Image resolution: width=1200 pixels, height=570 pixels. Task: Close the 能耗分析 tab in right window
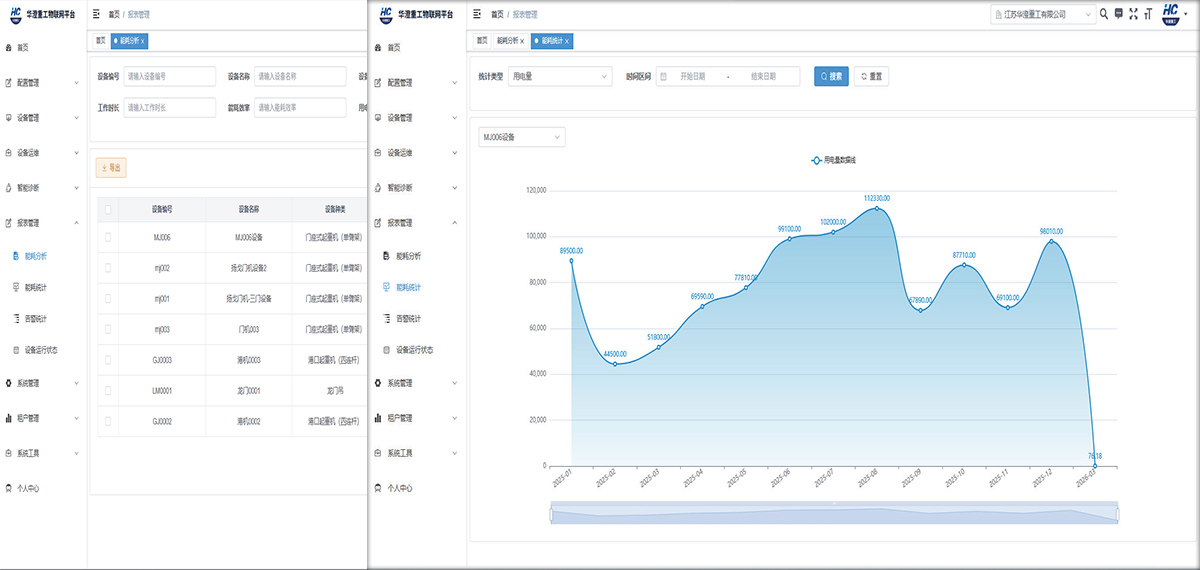(x=522, y=41)
